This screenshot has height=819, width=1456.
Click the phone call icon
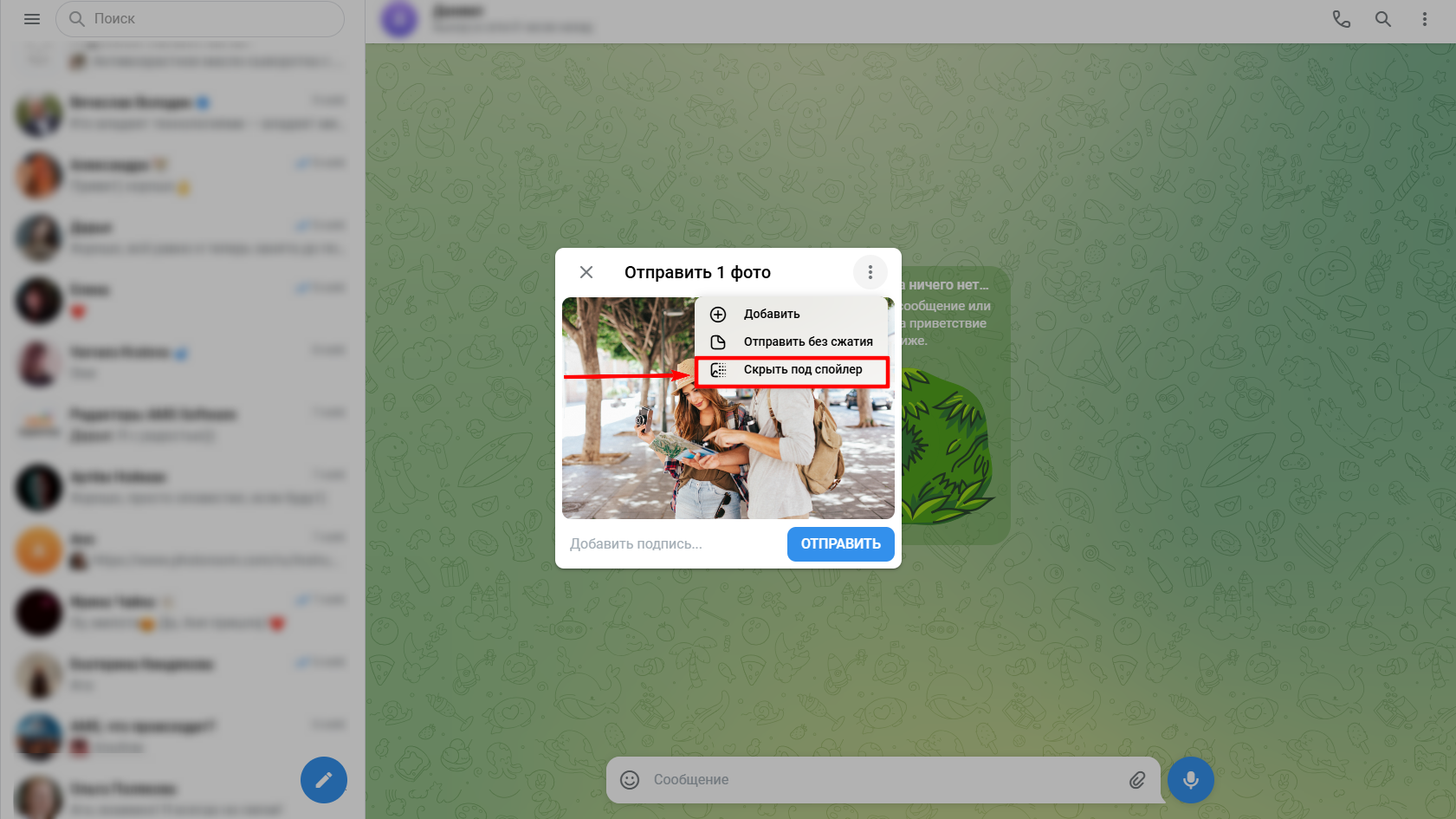point(1341,19)
